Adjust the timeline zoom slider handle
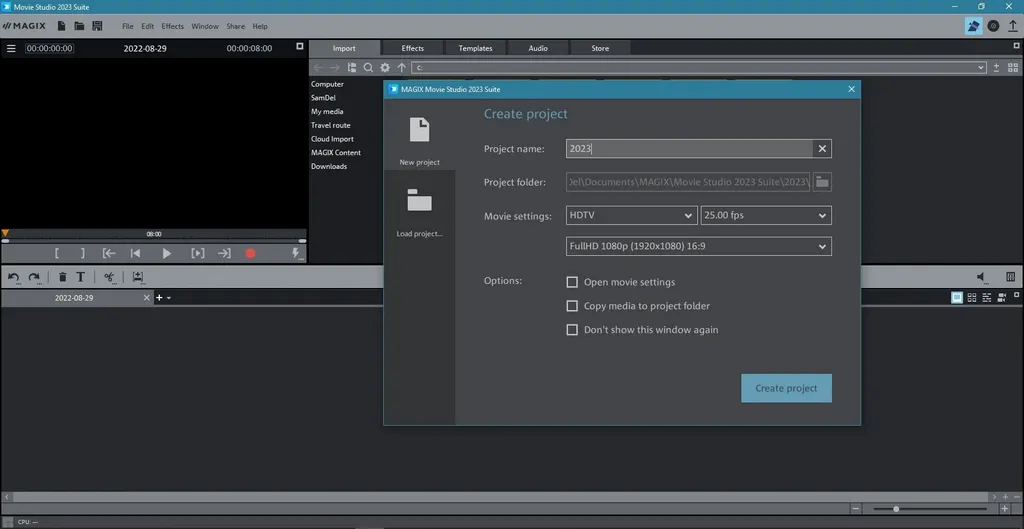1024x529 pixels. click(x=896, y=509)
